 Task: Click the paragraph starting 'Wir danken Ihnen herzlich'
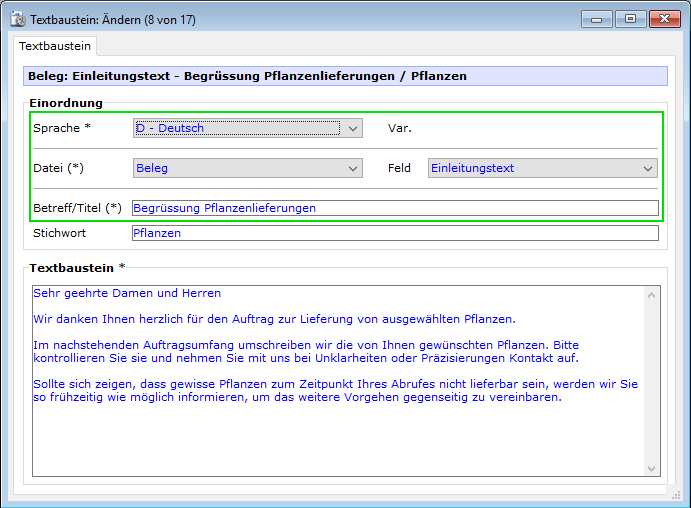(x=273, y=319)
